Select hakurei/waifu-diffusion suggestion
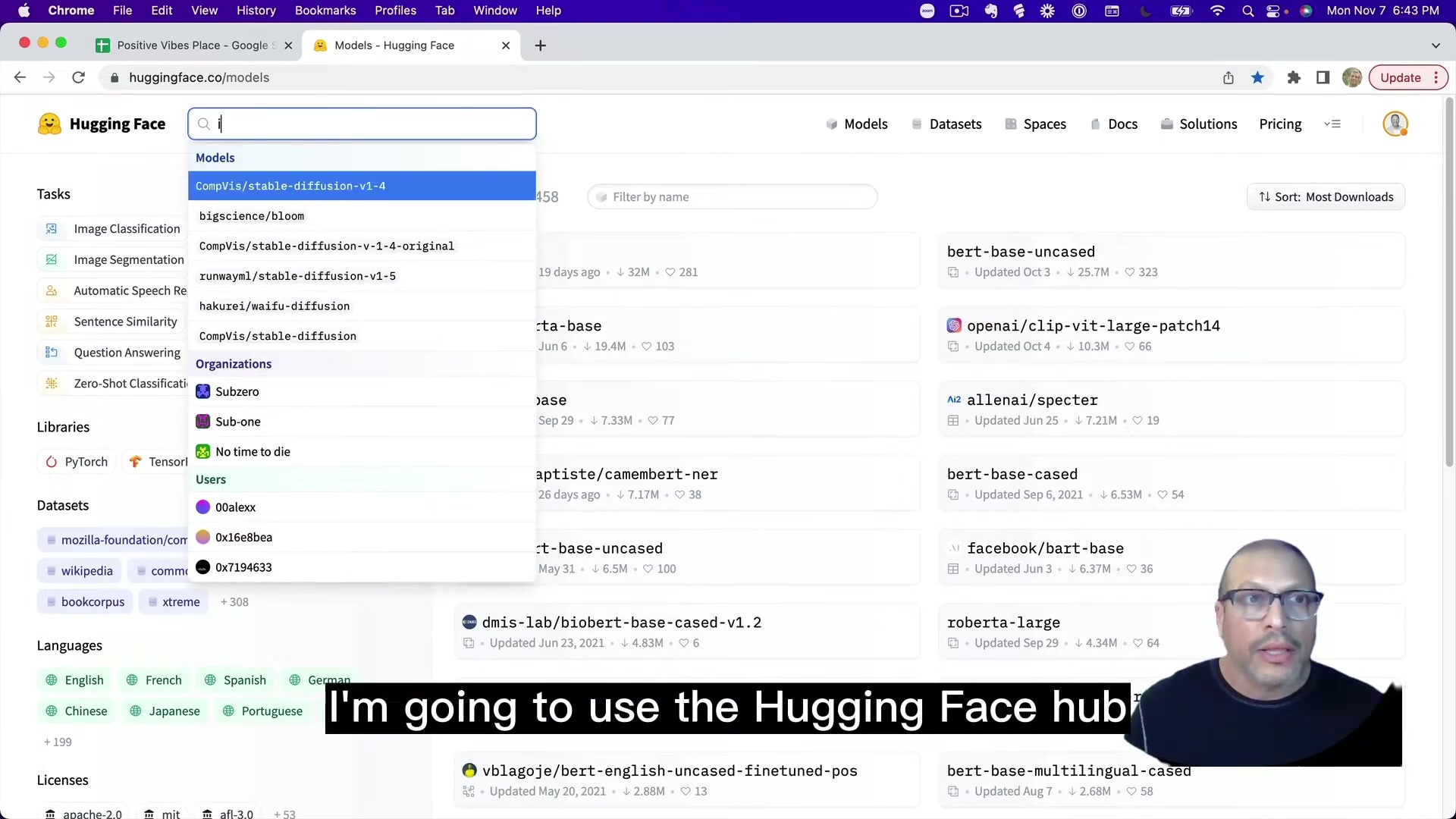 [x=362, y=306]
